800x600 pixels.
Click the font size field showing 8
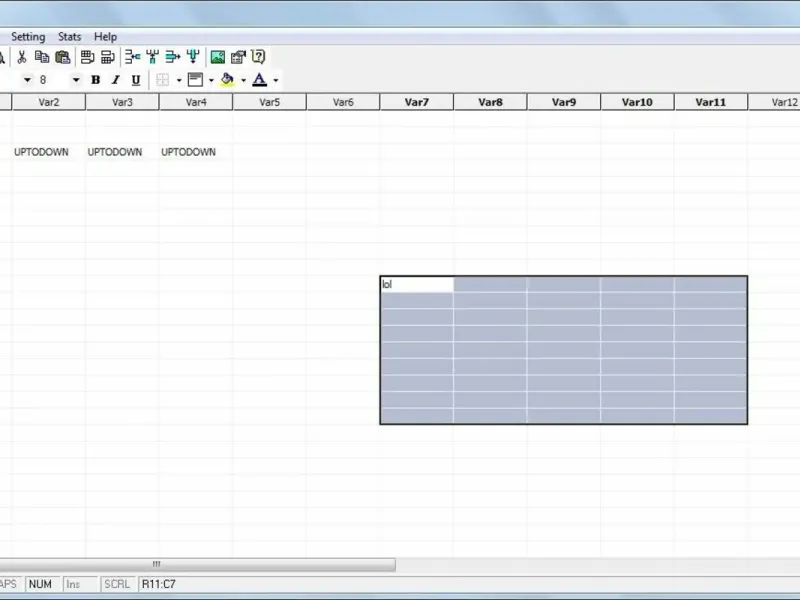tap(54, 80)
